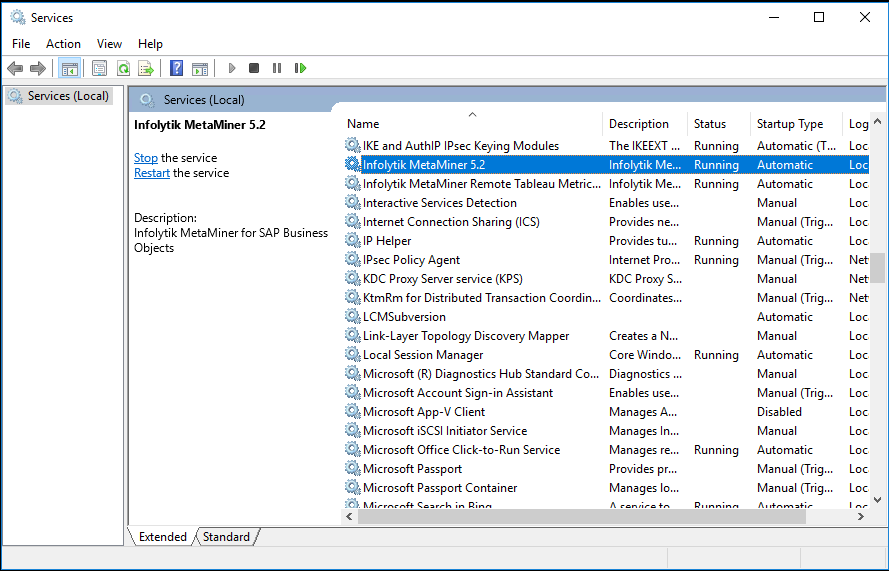The width and height of the screenshot is (889, 571).
Task: Click gear icon of Microsoft App-V Client
Action: pyautogui.click(x=353, y=411)
